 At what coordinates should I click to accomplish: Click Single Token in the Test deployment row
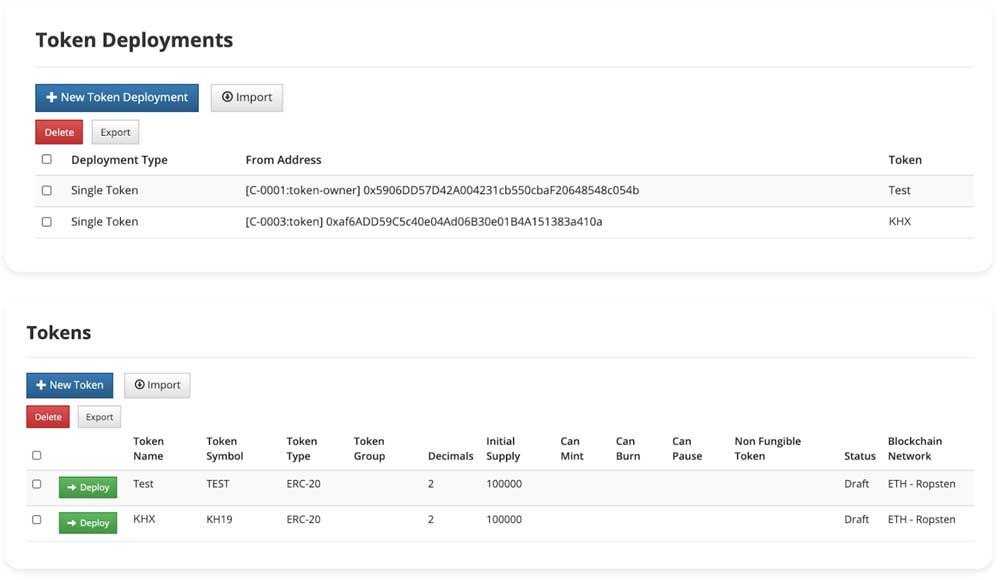point(105,190)
